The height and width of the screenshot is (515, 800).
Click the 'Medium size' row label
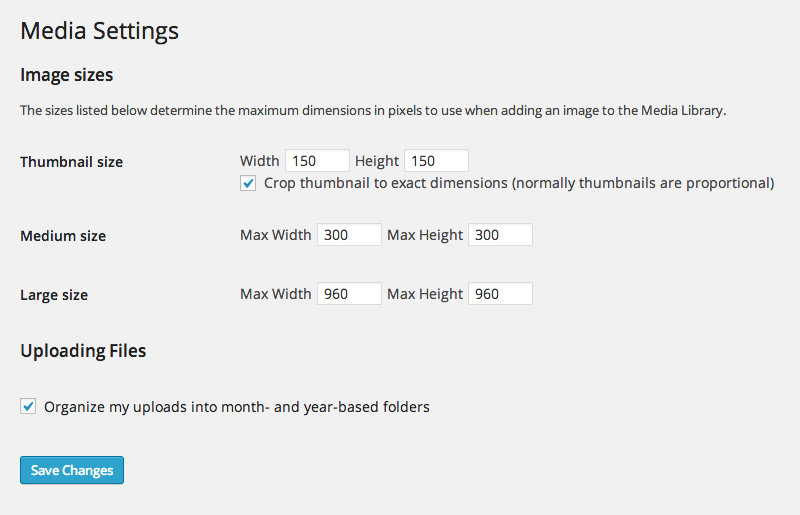(63, 236)
